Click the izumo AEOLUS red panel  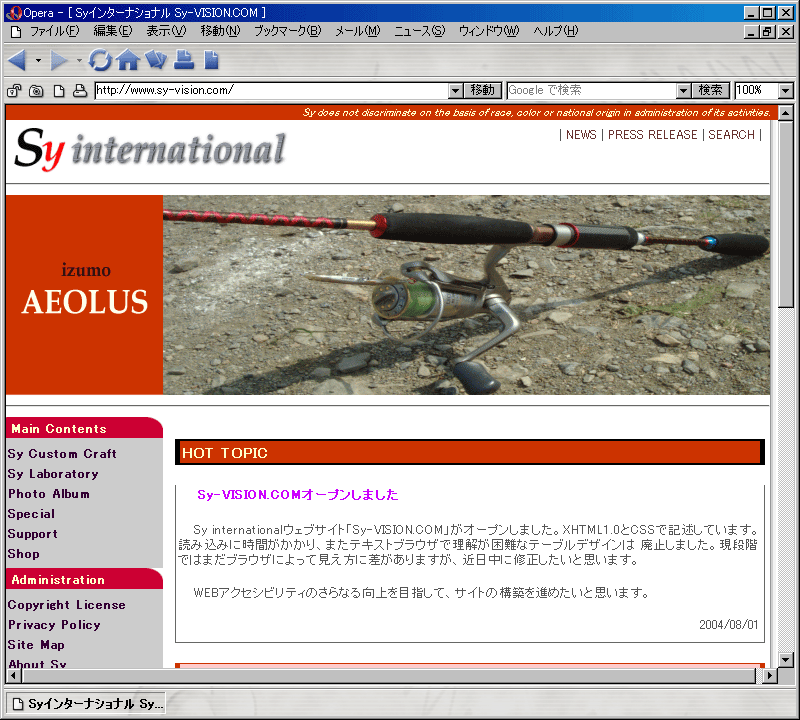point(85,295)
